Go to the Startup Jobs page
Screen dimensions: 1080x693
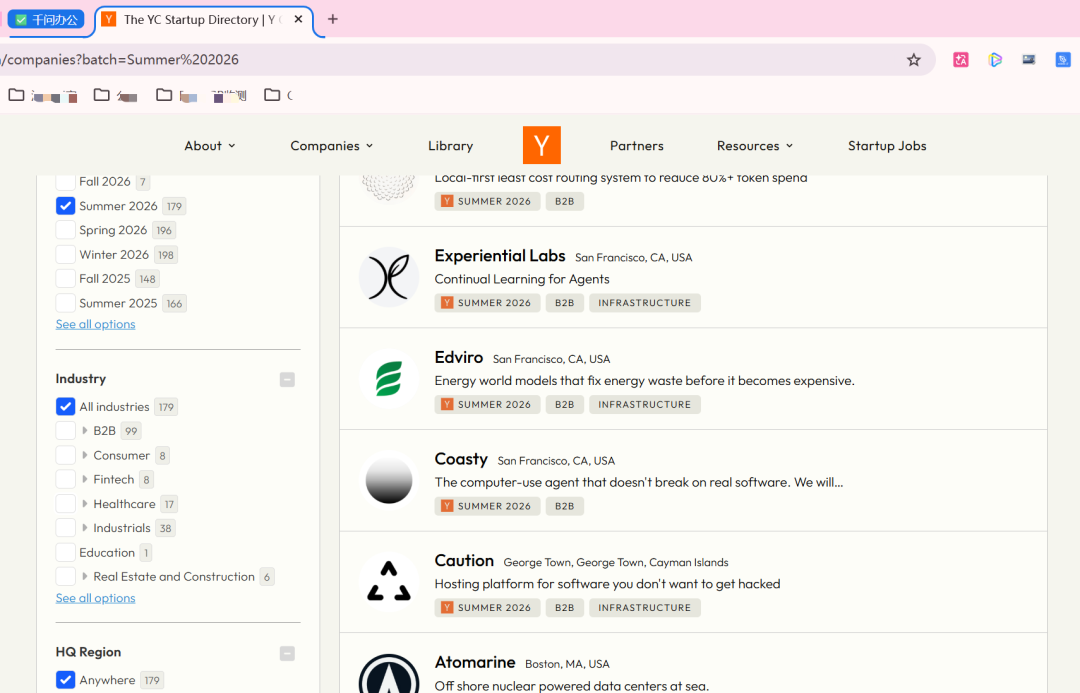887,145
